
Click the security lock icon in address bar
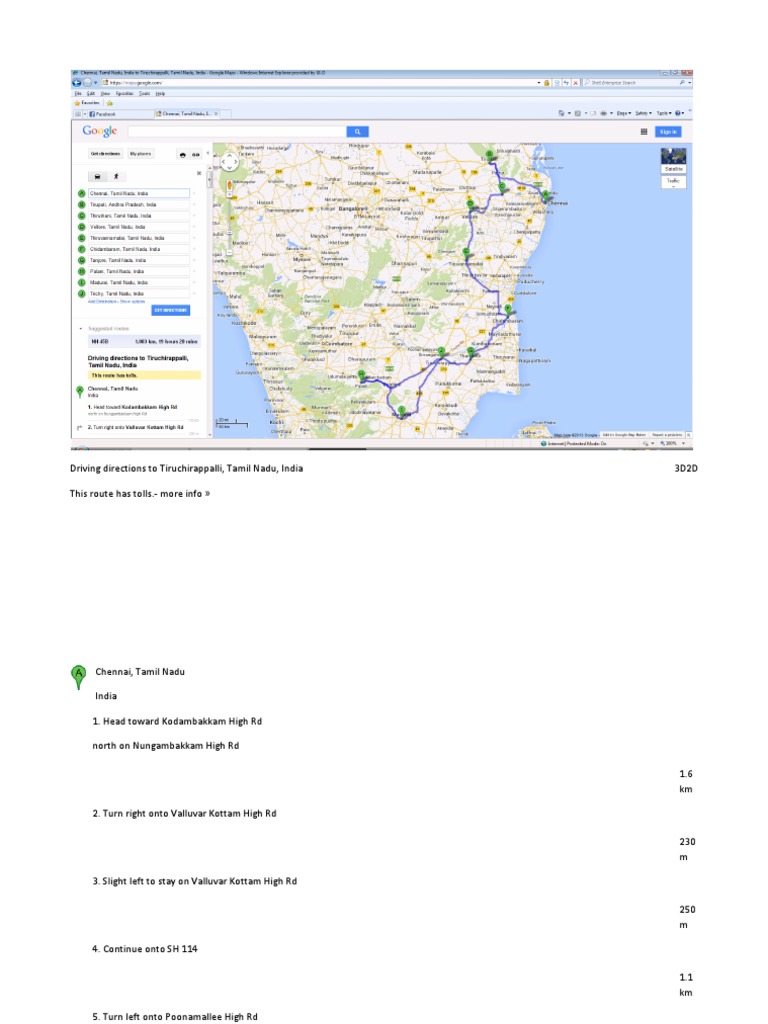(547, 83)
